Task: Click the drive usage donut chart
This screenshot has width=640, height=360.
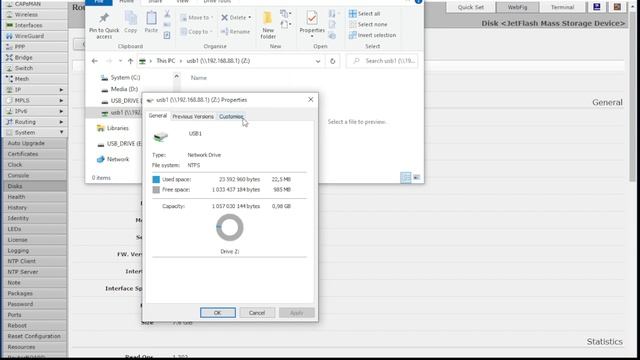Action: tap(229, 227)
